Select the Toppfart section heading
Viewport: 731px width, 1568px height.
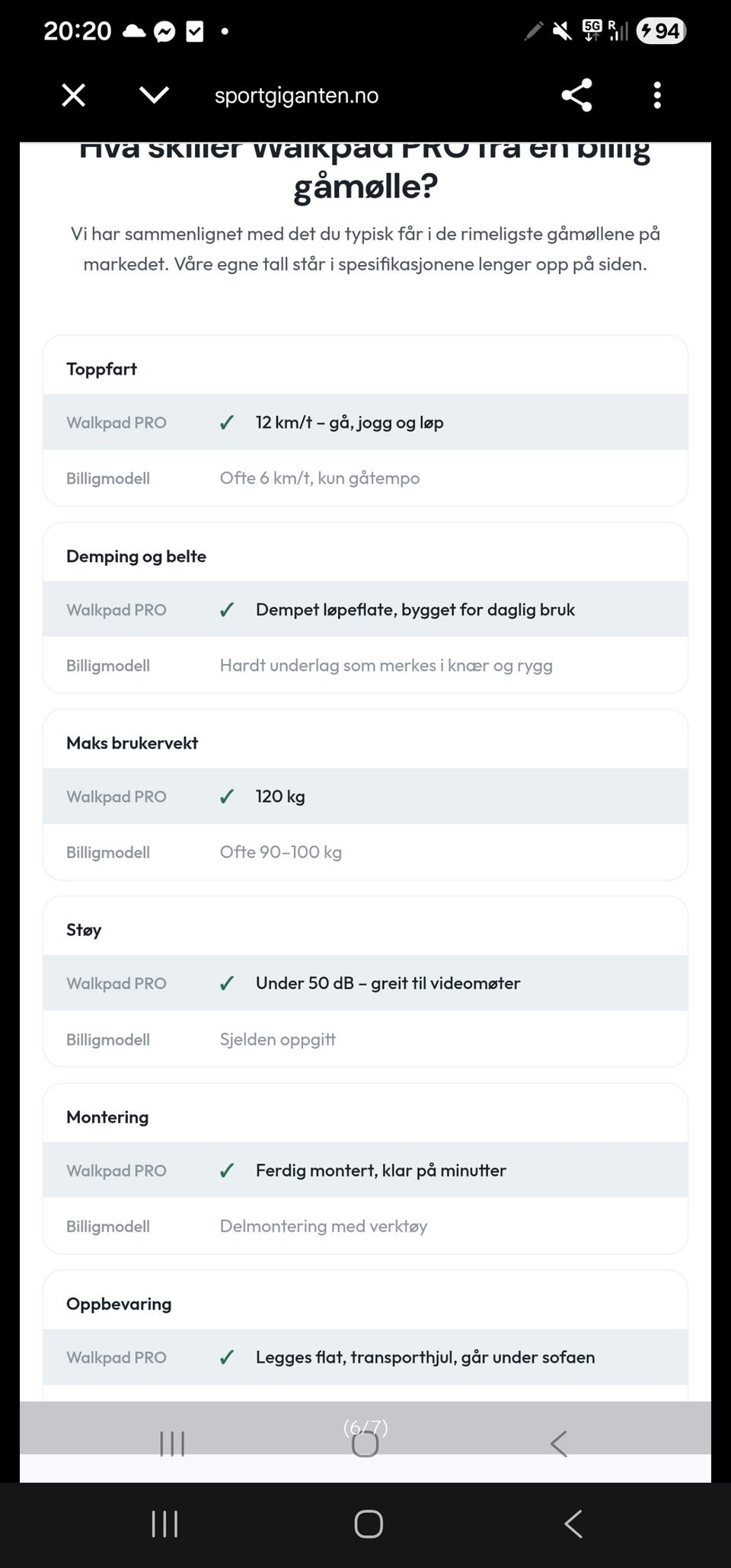tap(101, 369)
